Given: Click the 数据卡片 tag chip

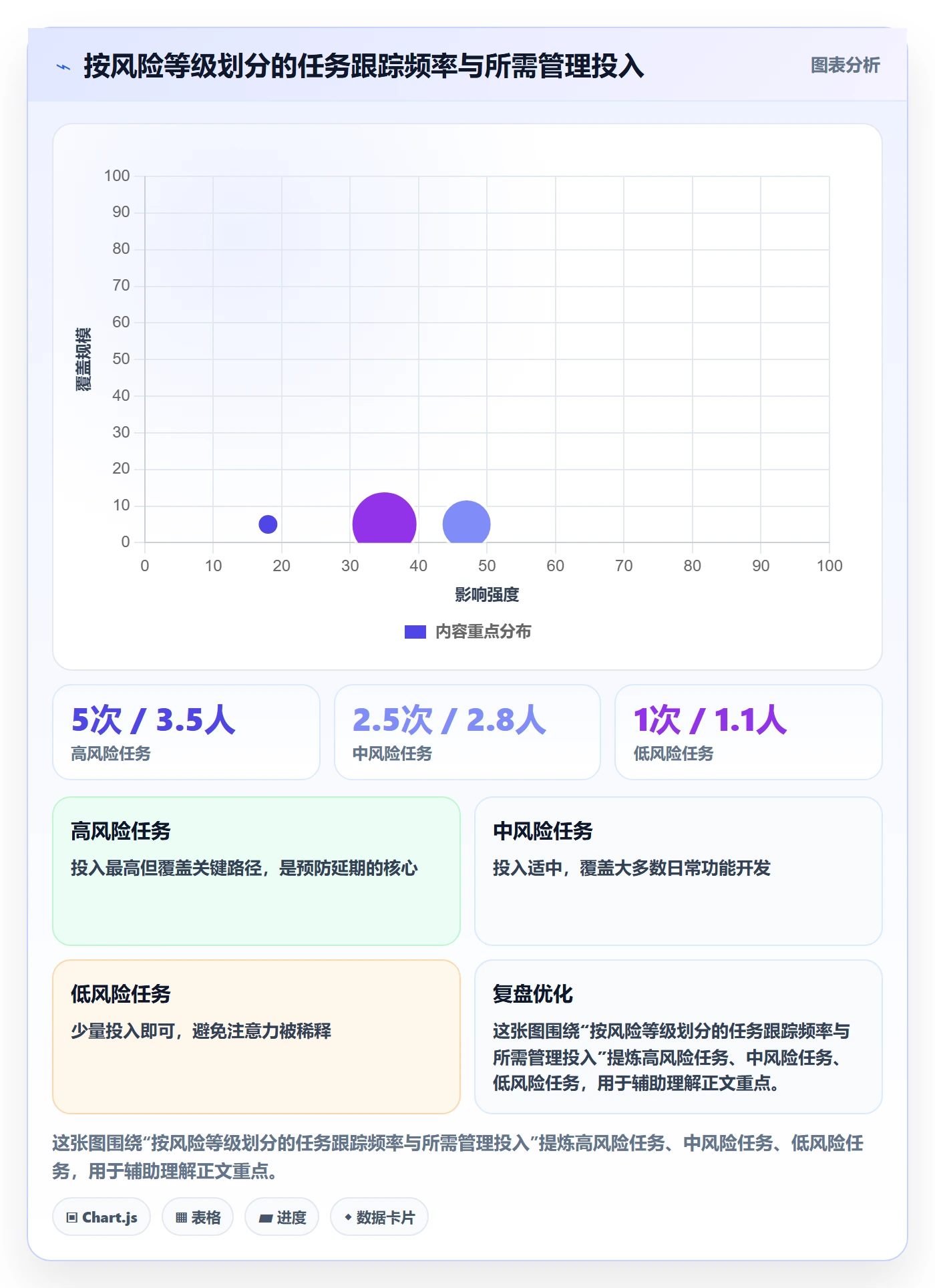Looking at the screenshot, I should coord(379,1217).
